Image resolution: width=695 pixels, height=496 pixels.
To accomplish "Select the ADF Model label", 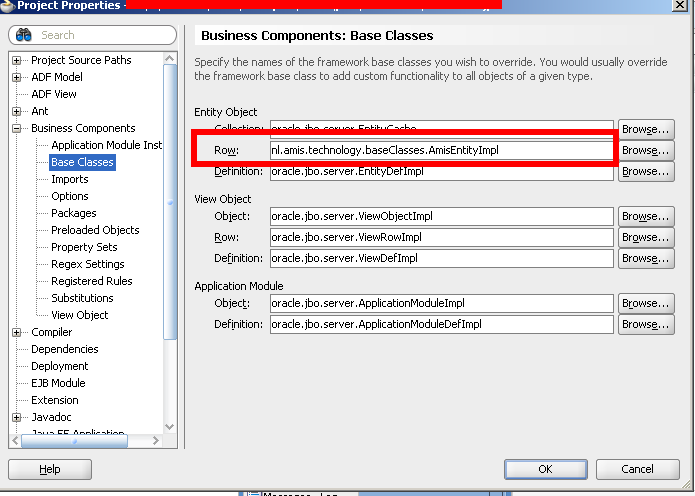I will point(57,77).
